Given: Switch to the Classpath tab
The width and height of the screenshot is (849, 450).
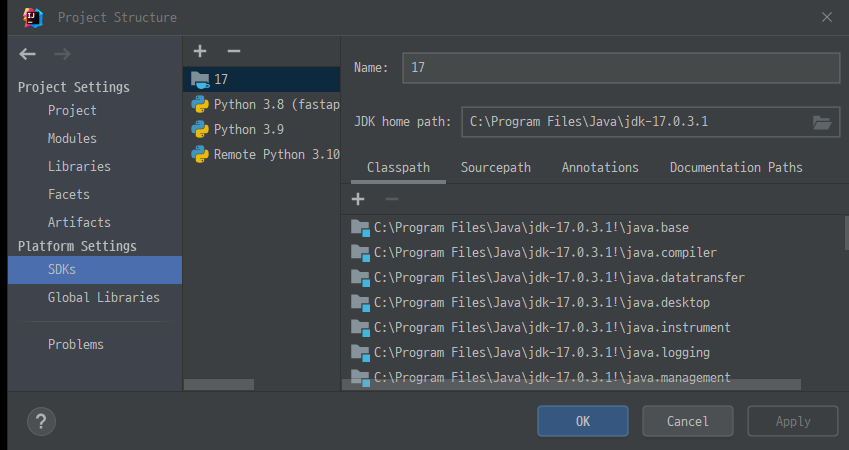Looking at the screenshot, I should tap(399, 167).
